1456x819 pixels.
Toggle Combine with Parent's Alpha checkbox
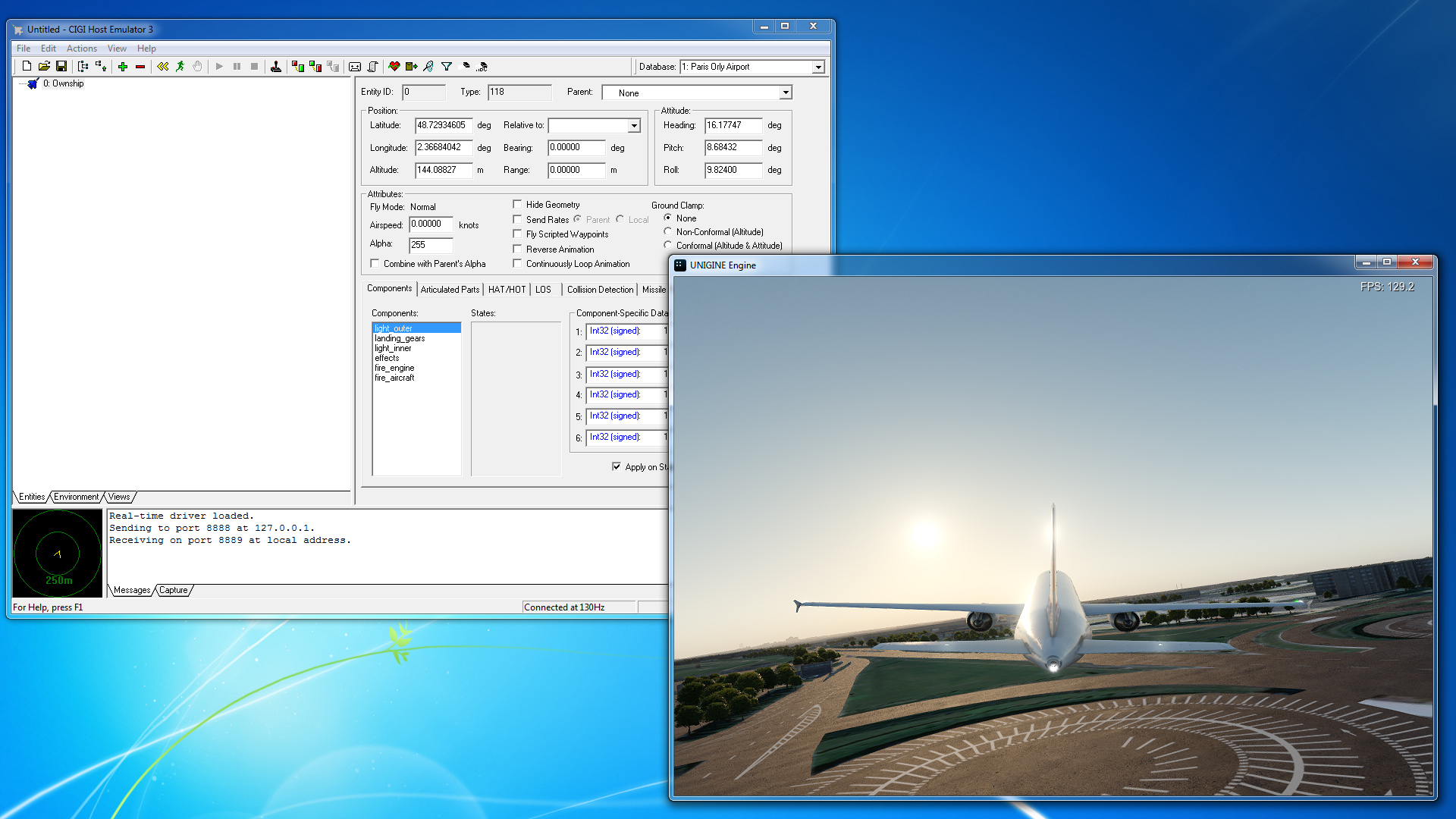click(375, 263)
